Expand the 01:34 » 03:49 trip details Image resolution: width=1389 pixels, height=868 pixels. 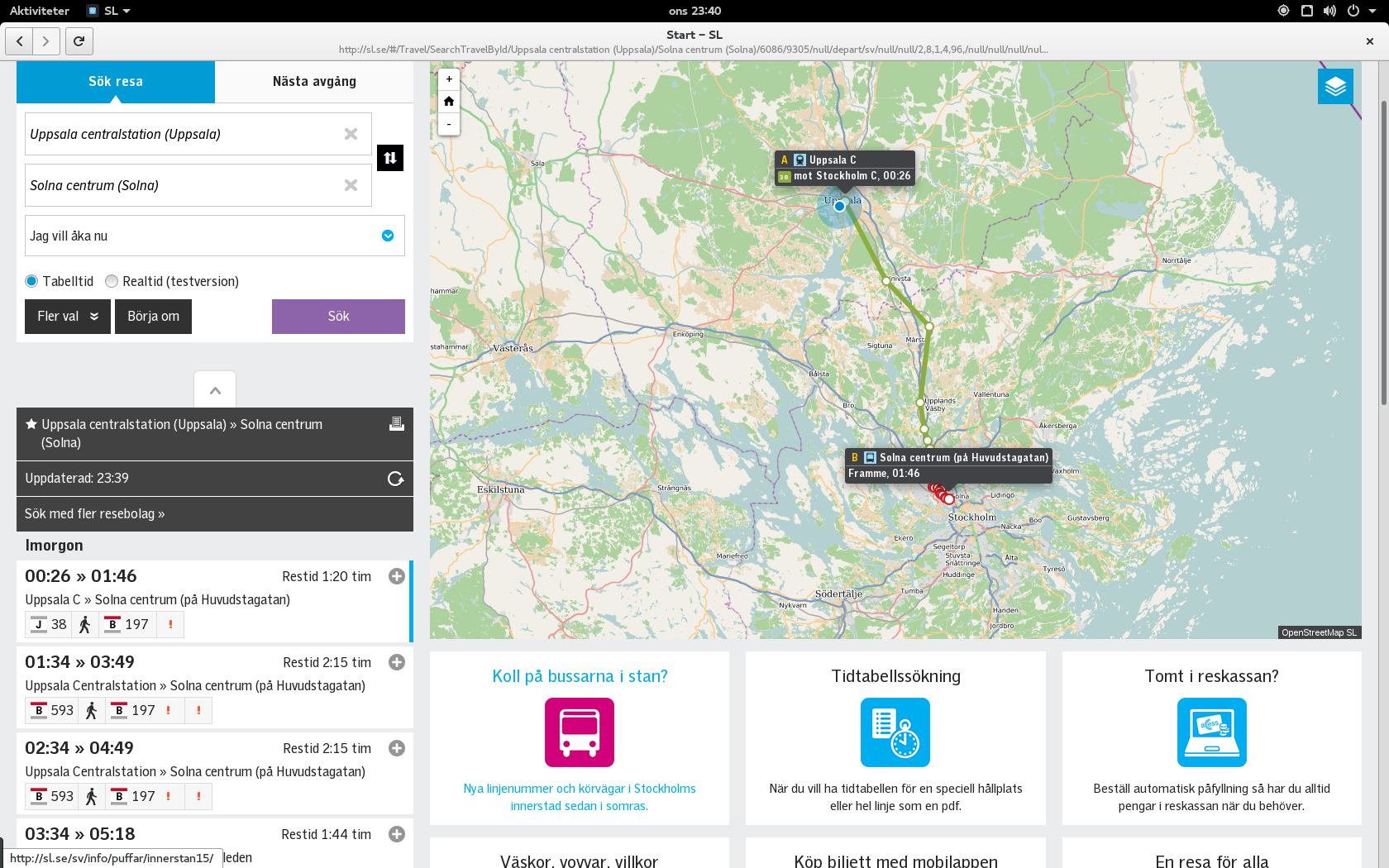click(397, 662)
